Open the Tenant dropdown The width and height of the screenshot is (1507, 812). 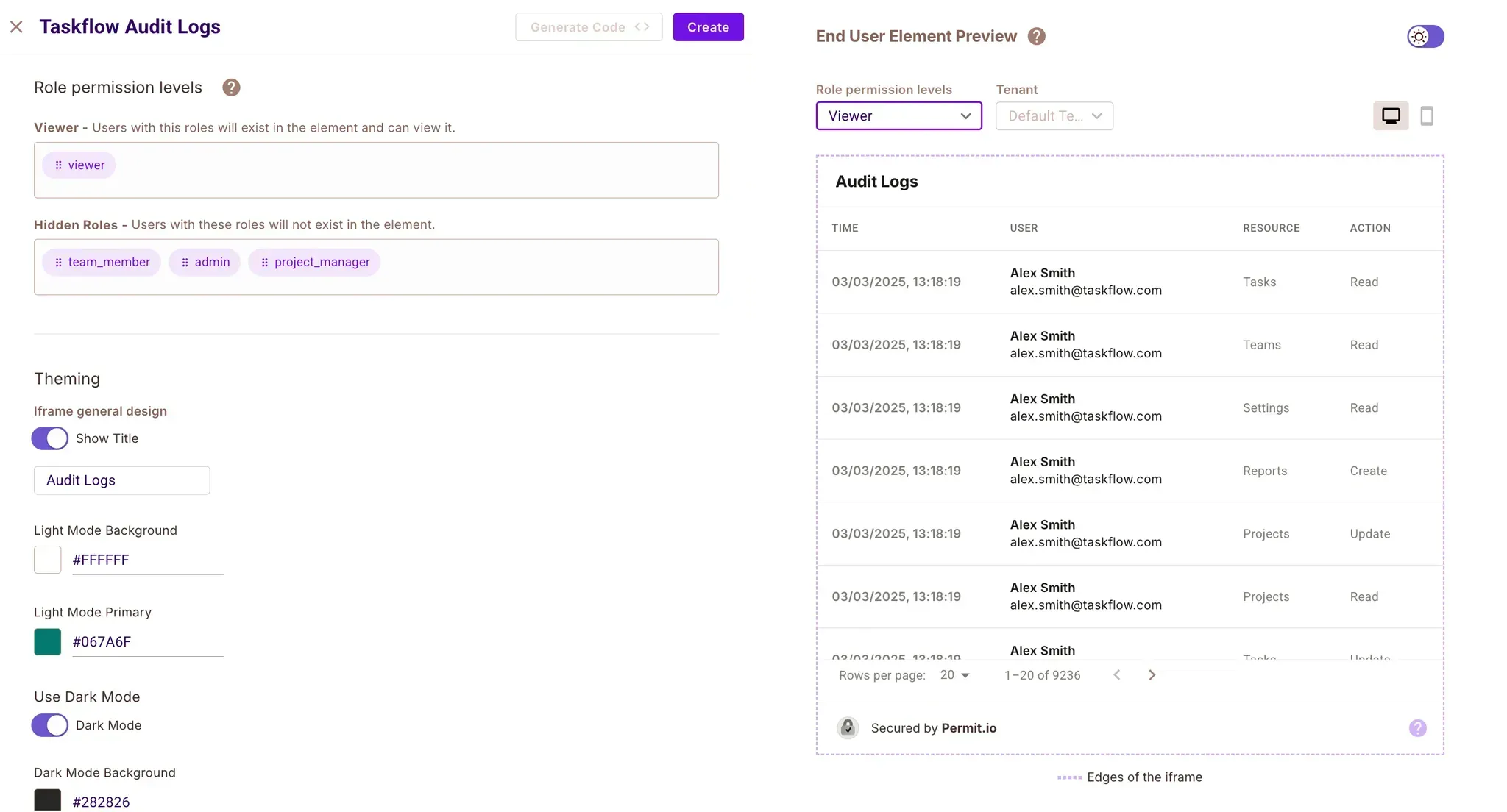point(1054,116)
